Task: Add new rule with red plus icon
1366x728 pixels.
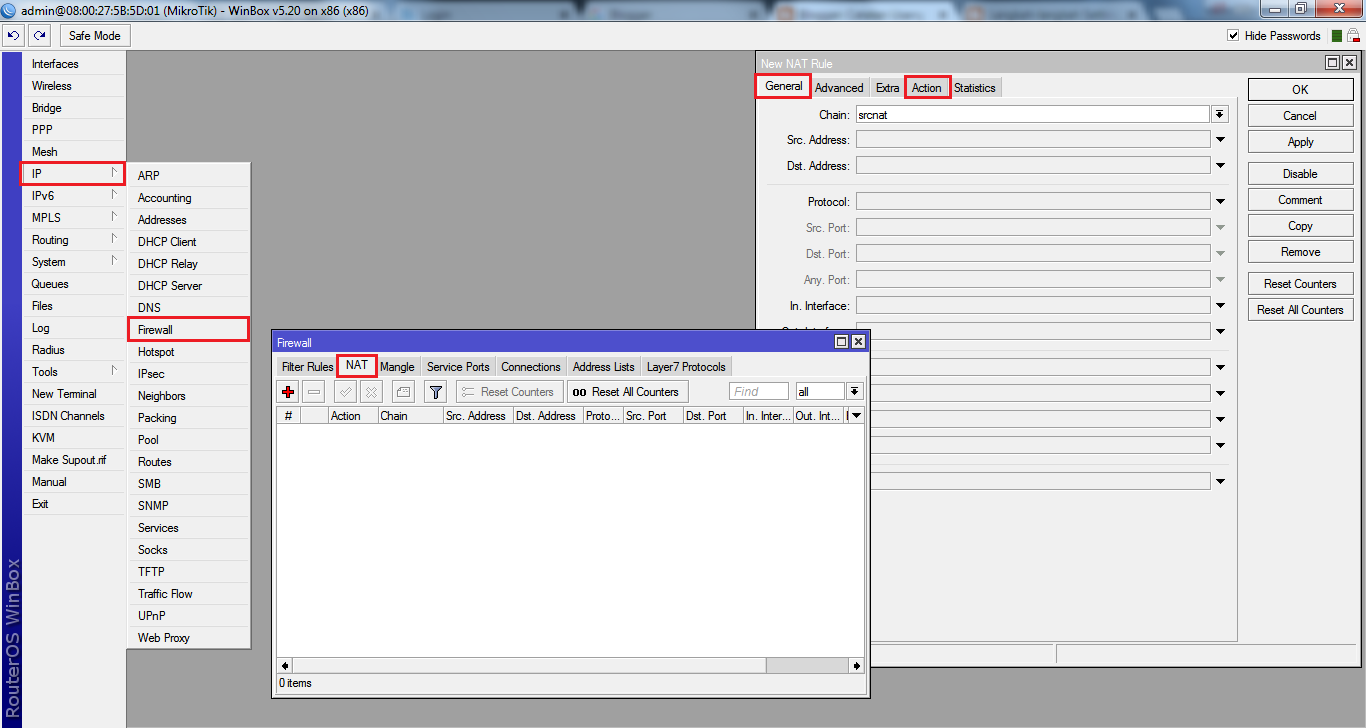Action: (289, 392)
